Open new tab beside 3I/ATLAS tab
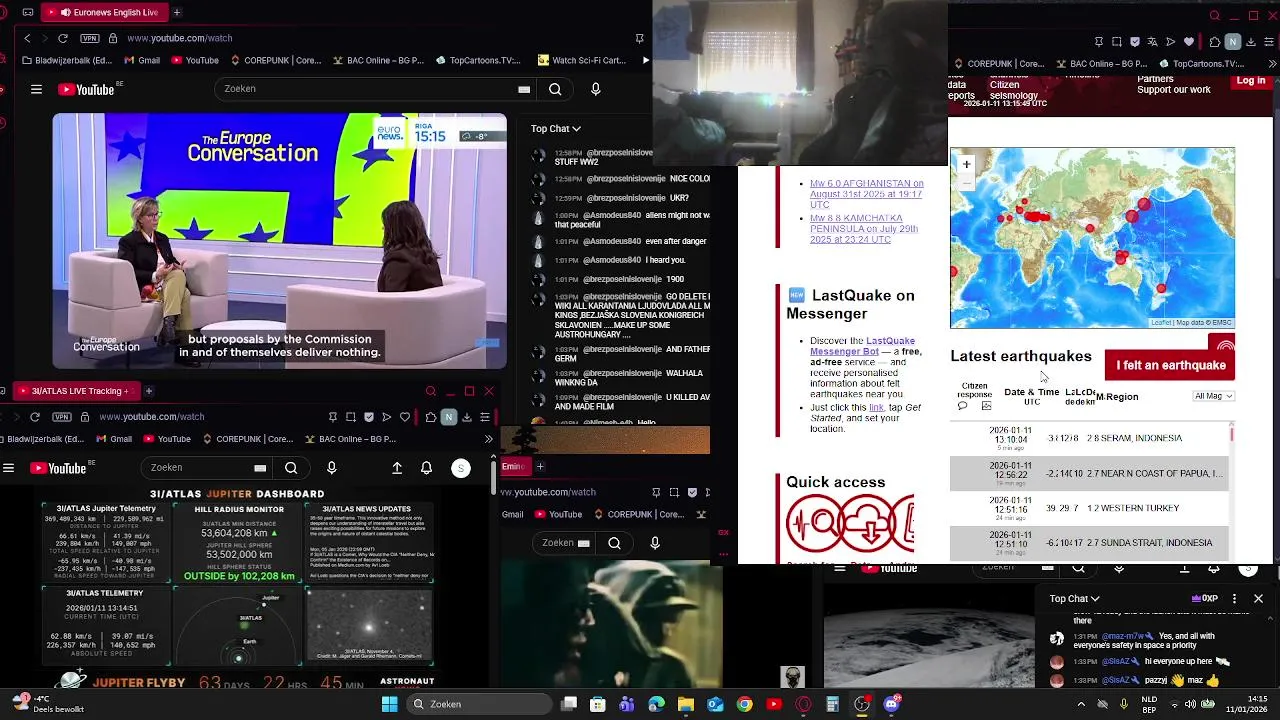Image resolution: width=1280 pixels, height=720 pixels. [148, 391]
